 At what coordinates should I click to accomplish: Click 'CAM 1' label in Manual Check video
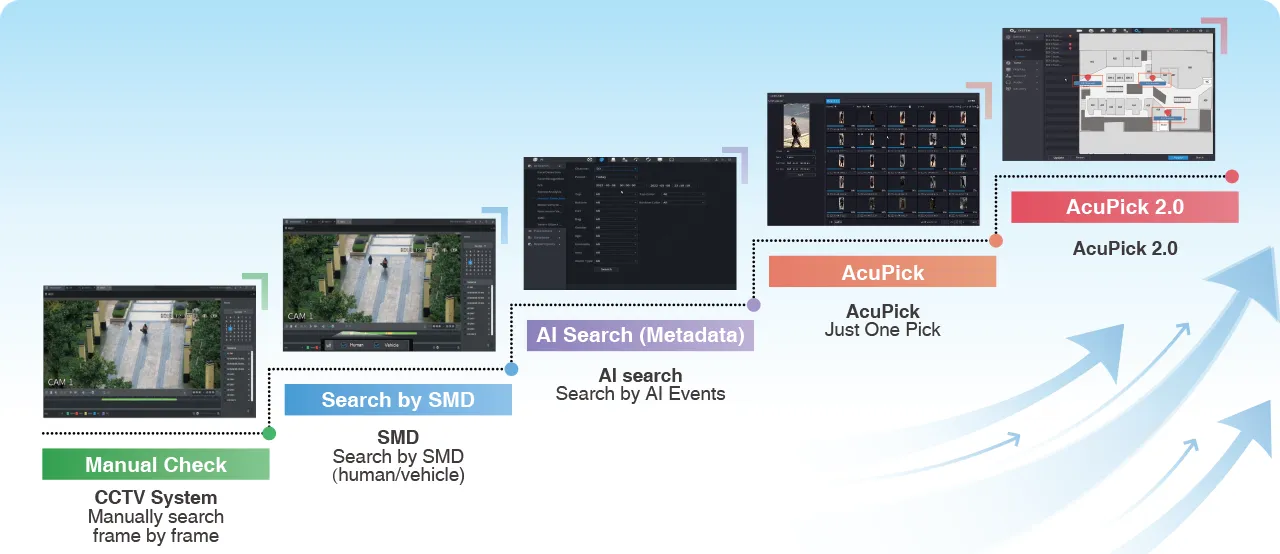61,382
